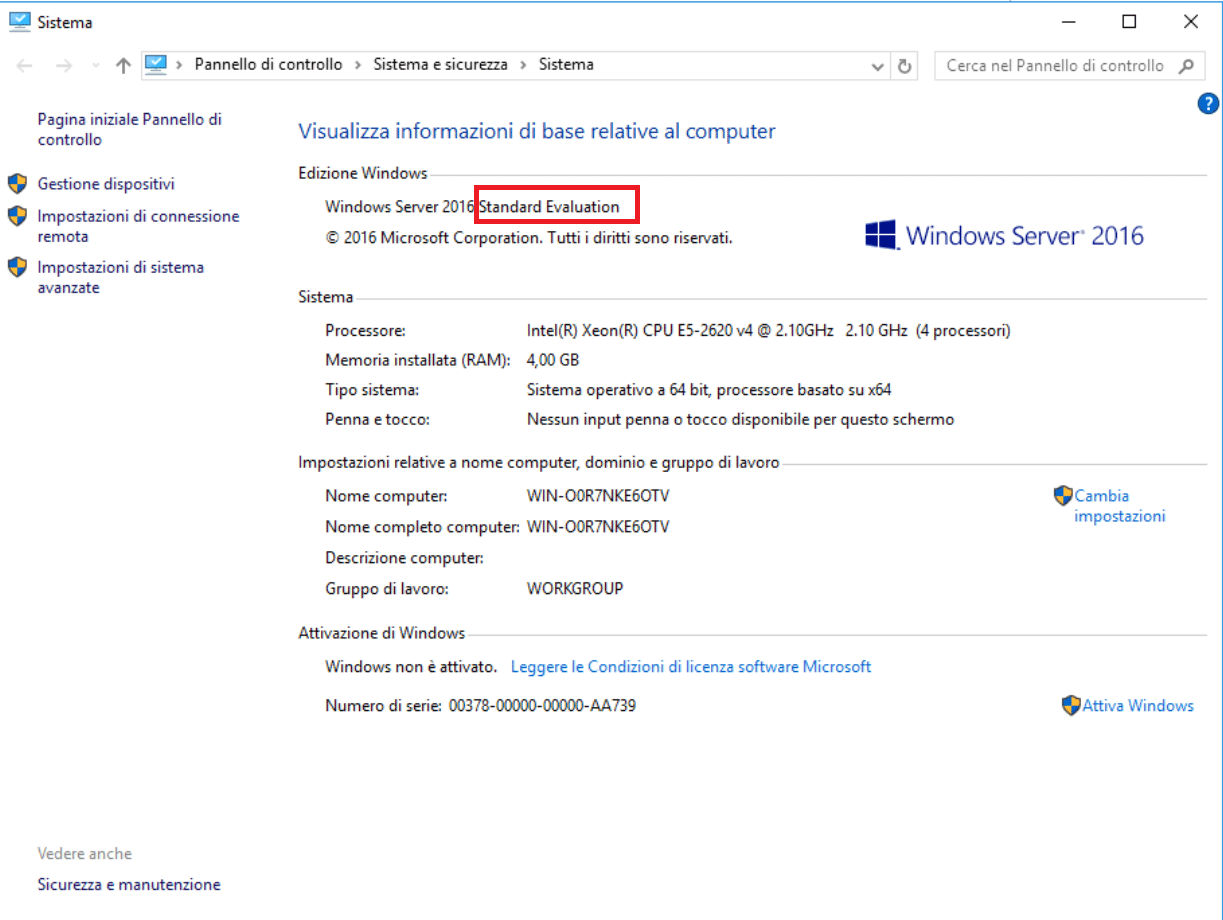Open Pagina iniziale Pannello di controllo
1223x920 pixels.
pyautogui.click(x=130, y=129)
